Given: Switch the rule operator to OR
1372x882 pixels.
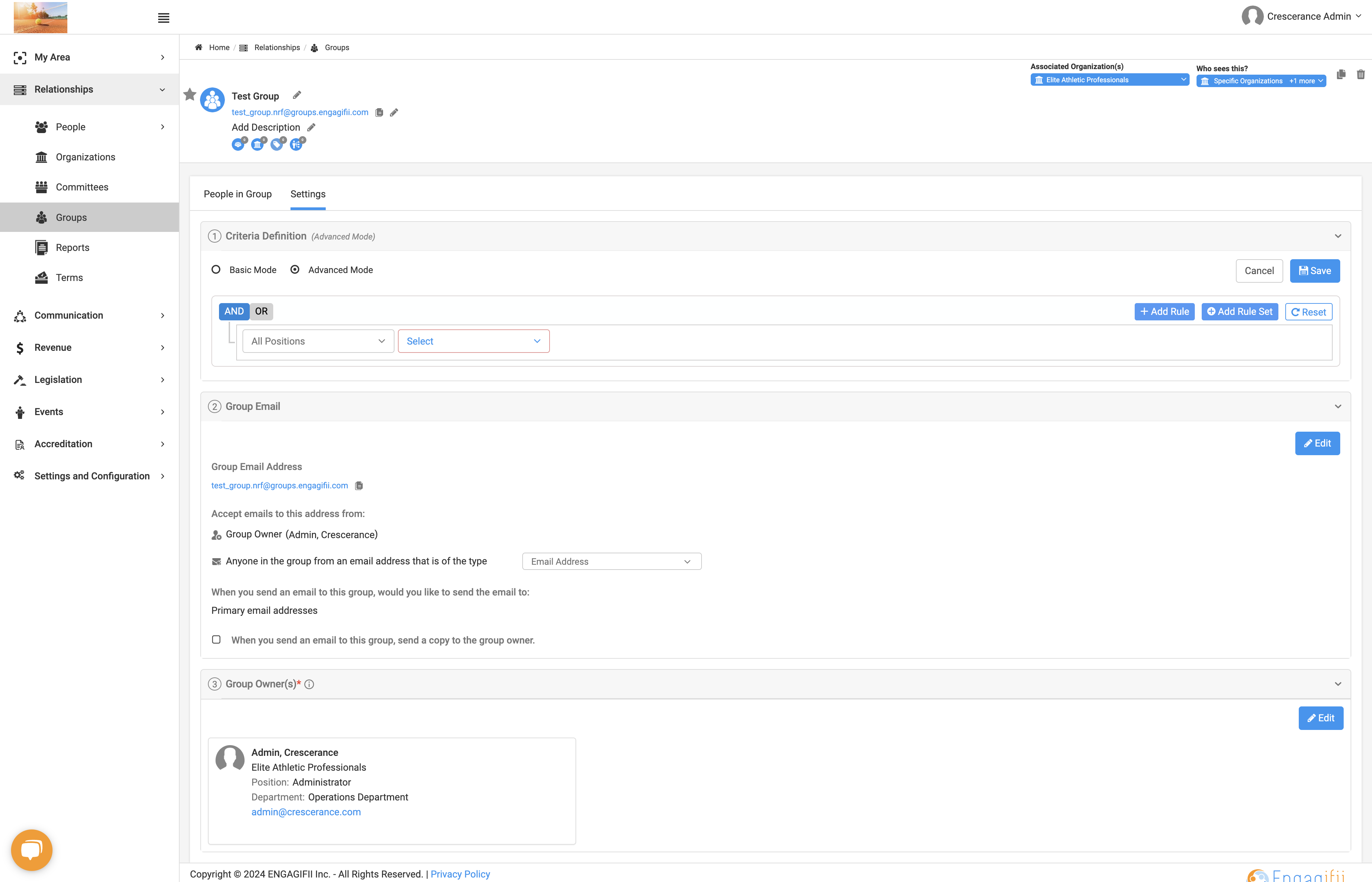Looking at the screenshot, I should click(261, 311).
